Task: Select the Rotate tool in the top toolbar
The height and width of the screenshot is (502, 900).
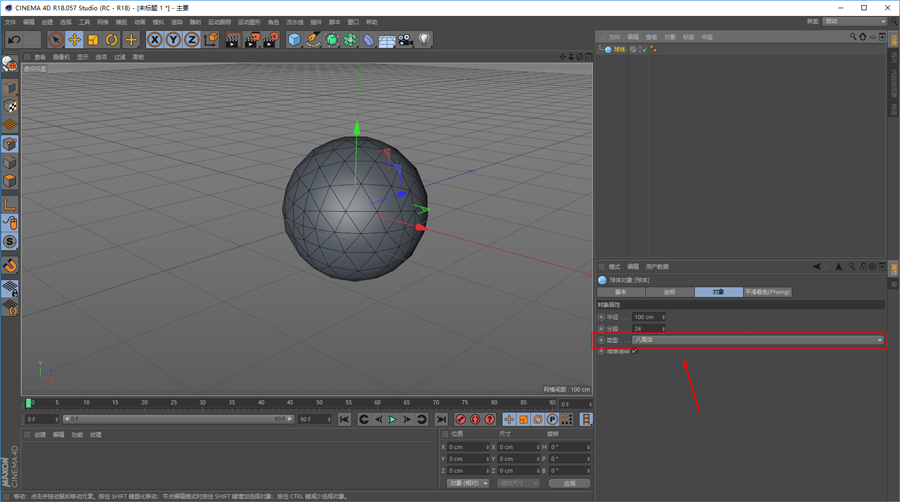Action: point(112,40)
